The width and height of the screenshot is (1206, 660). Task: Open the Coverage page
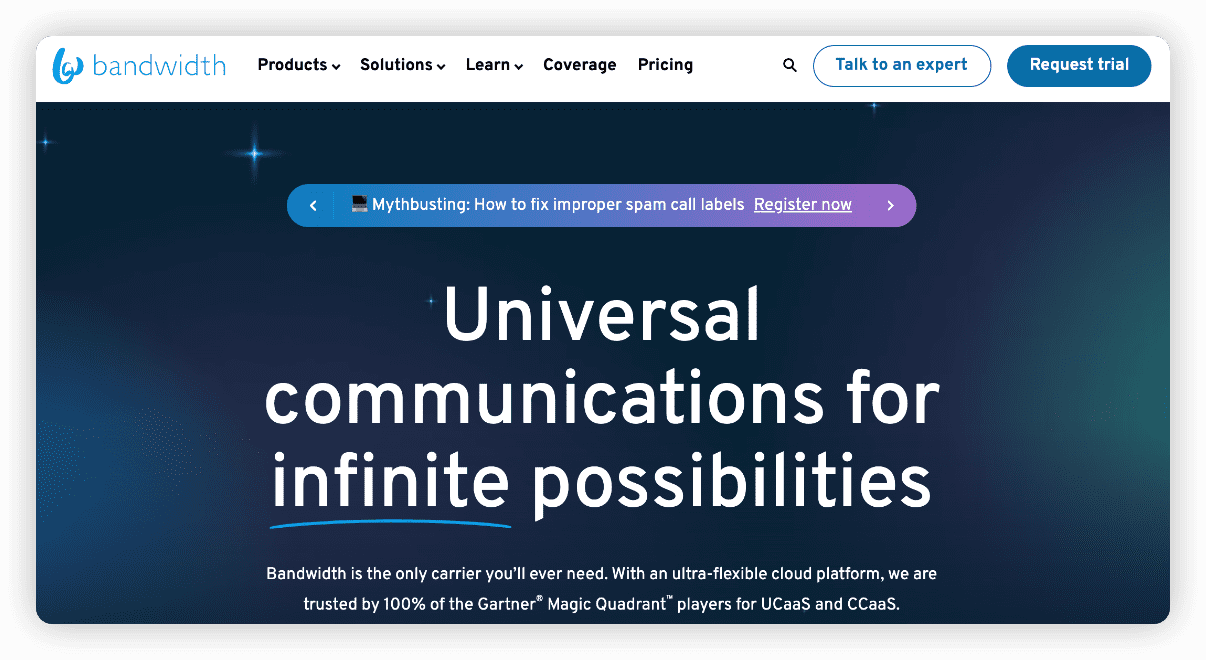(x=580, y=65)
